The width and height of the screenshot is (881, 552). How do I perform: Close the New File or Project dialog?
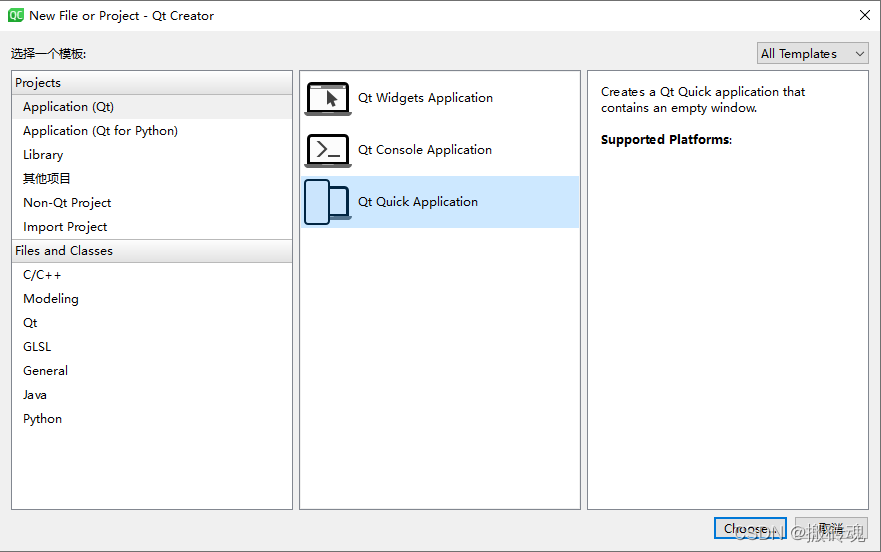[x=865, y=15]
